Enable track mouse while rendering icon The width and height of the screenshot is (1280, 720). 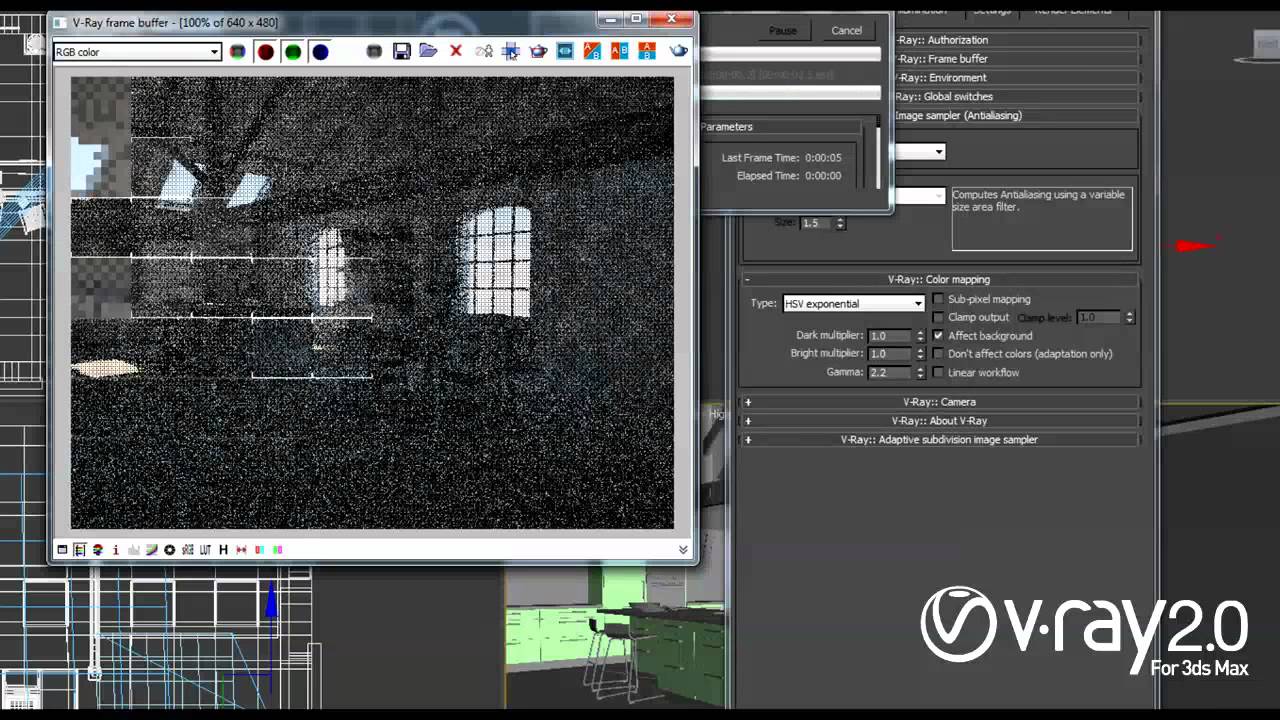tap(511, 51)
